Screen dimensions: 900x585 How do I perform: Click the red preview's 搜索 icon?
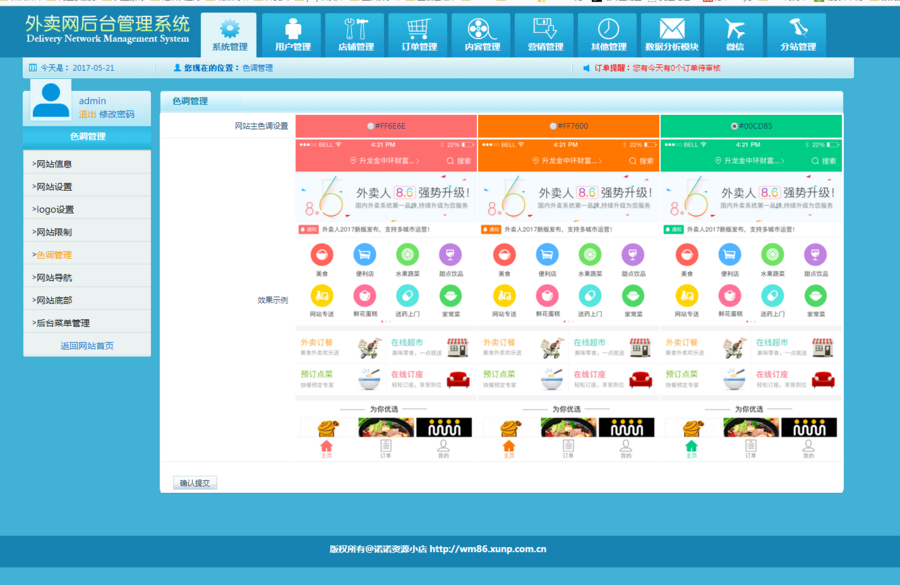click(451, 161)
